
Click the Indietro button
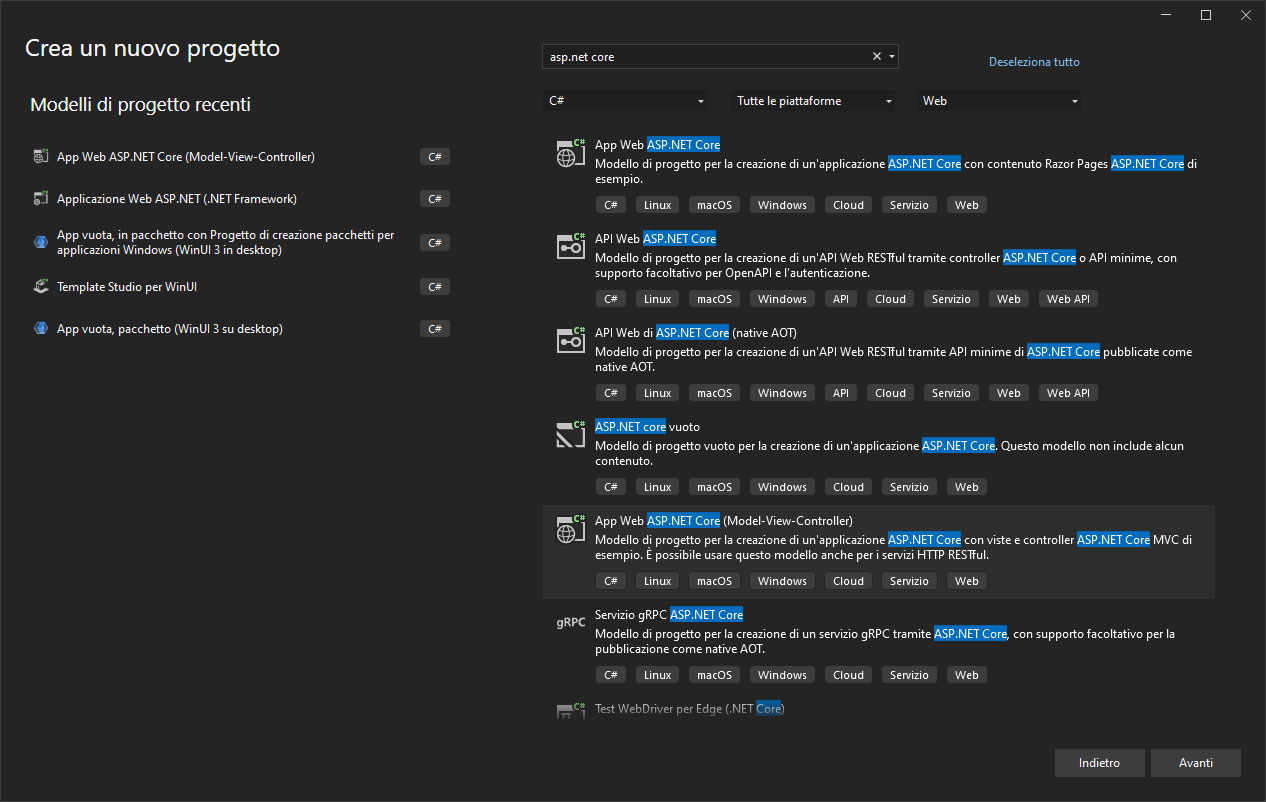coord(1099,763)
